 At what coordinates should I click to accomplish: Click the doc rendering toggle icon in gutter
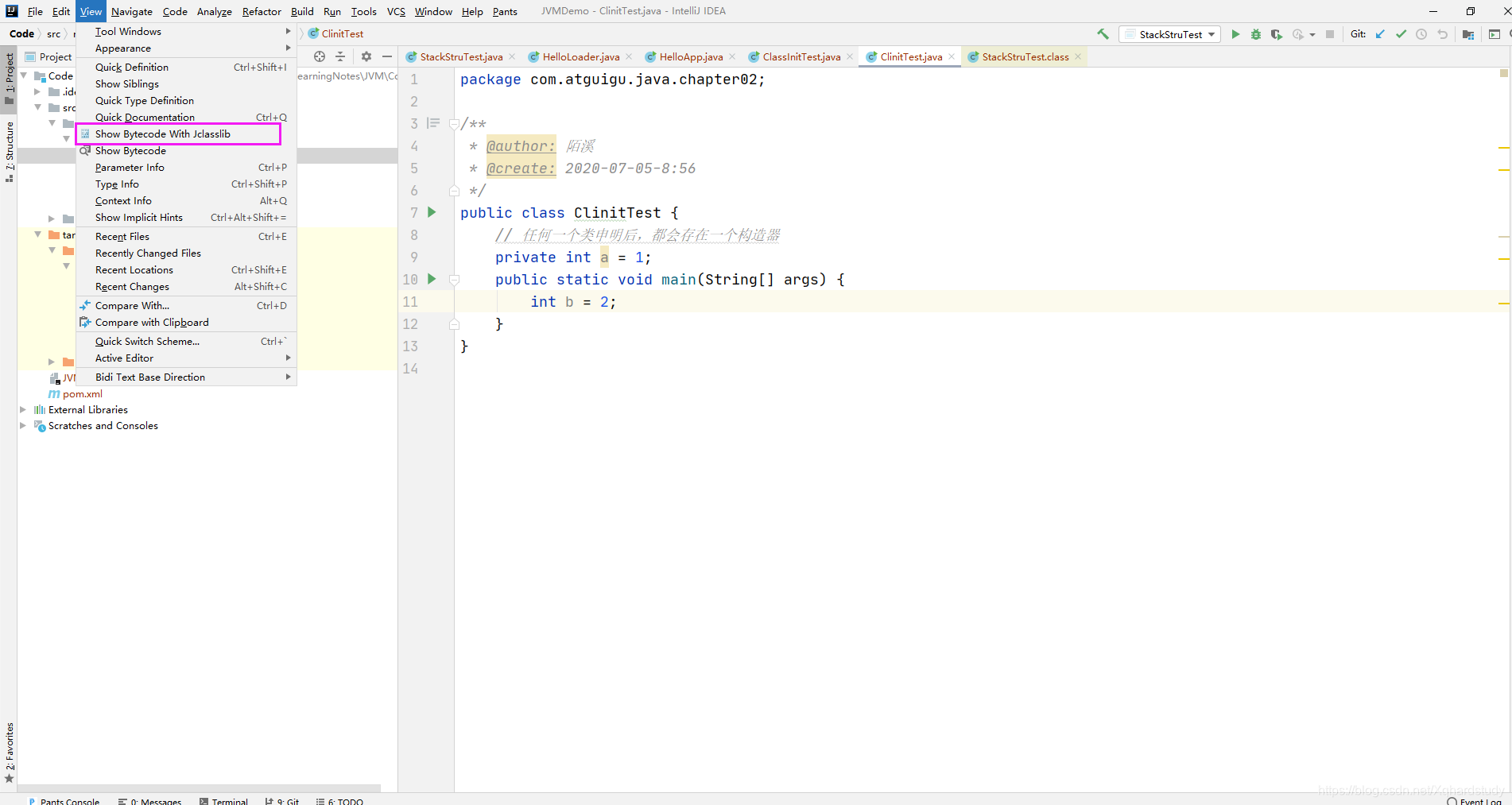pyautogui.click(x=433, y=123)
